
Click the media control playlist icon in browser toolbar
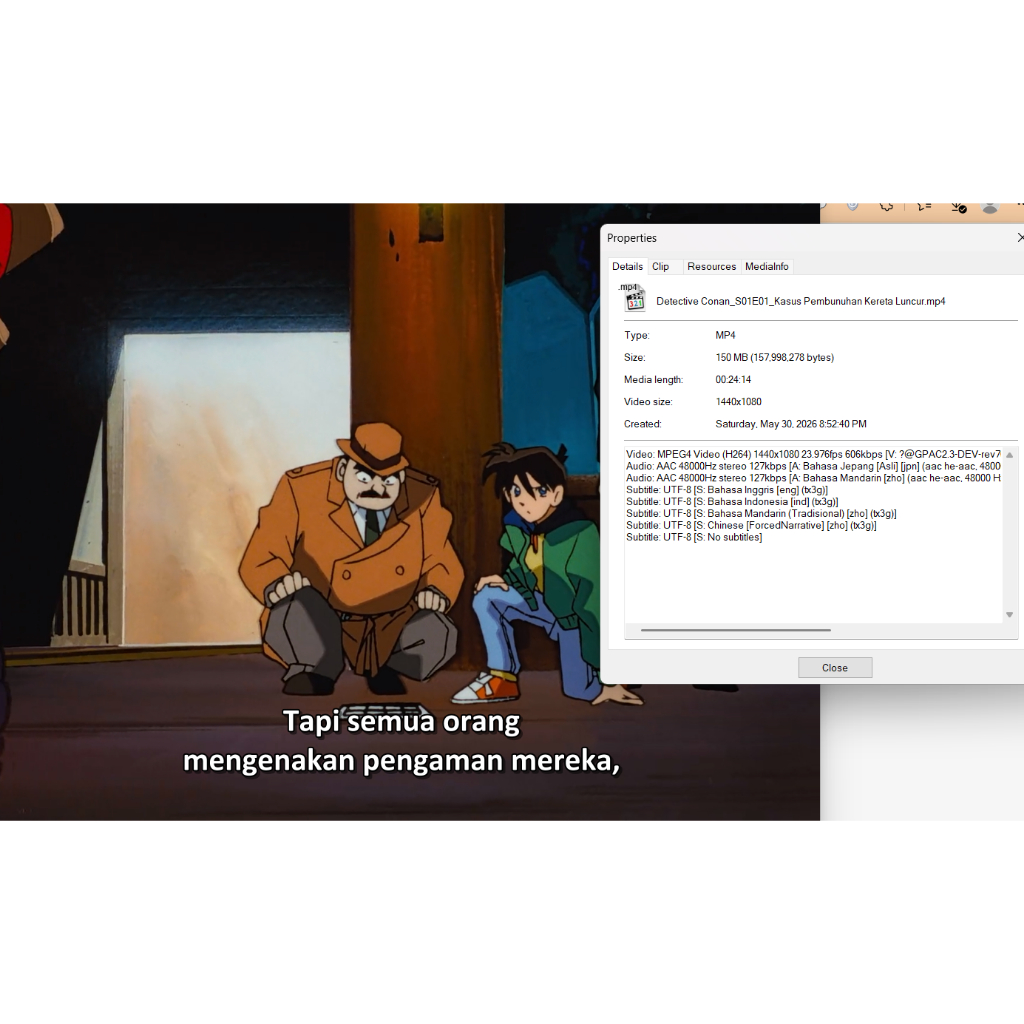(x=923, y=207)
